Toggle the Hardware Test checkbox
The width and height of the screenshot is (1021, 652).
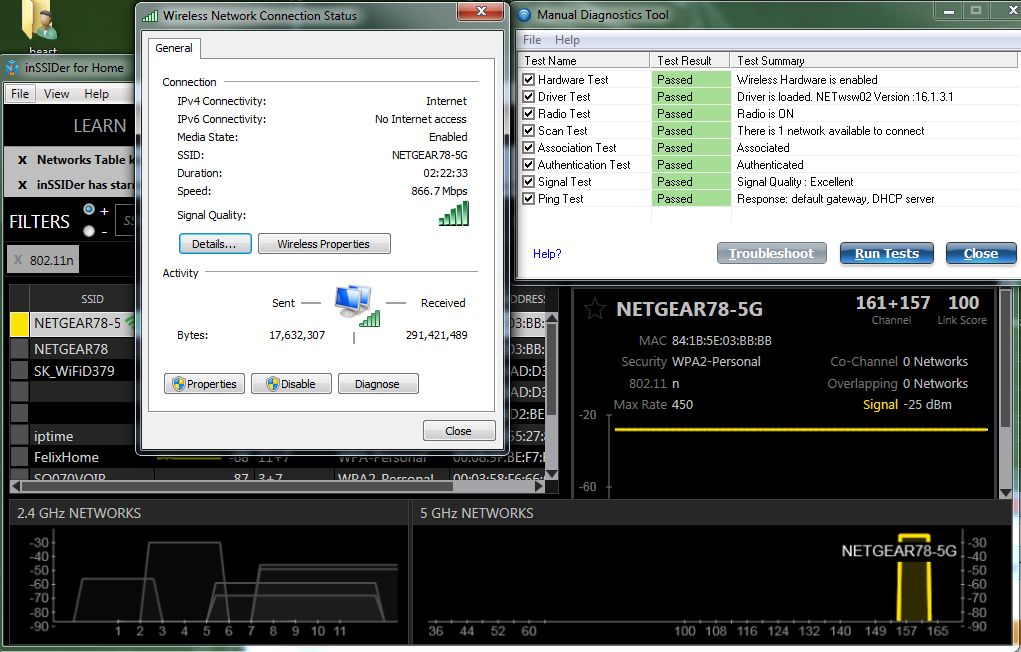point(529,79)
